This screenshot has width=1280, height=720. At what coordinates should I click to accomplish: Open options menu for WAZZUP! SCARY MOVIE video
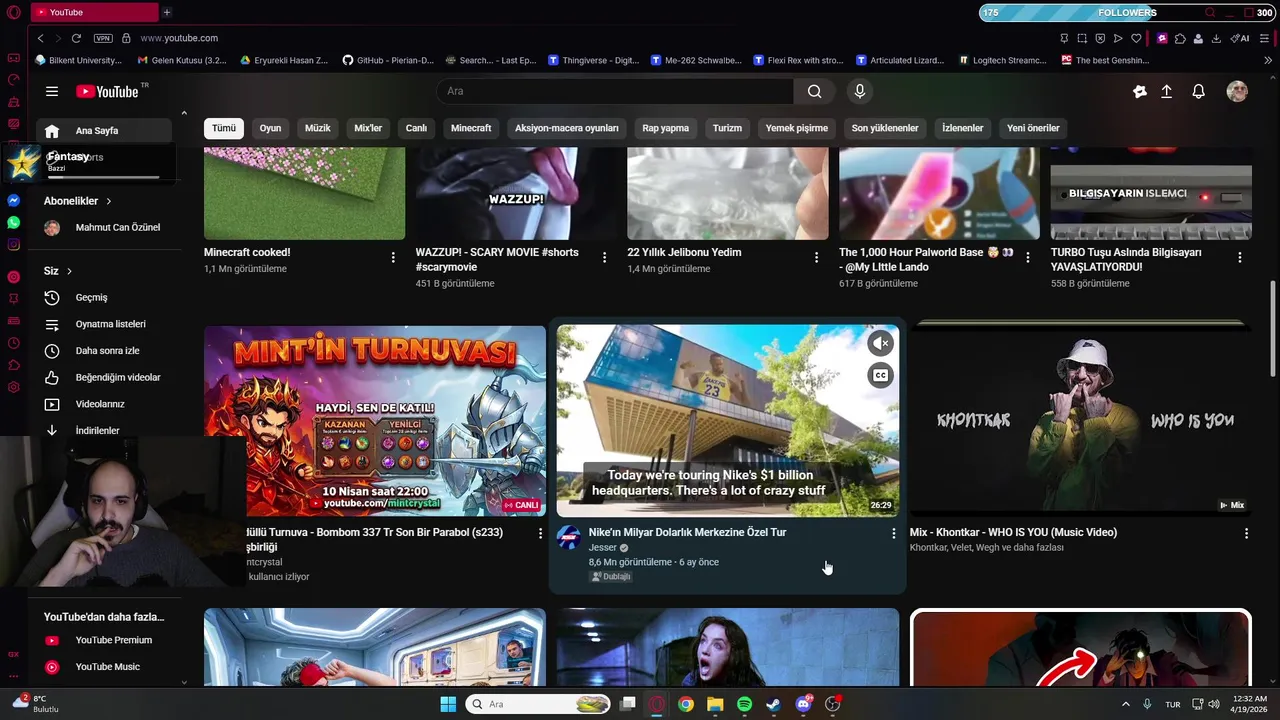(604, 258)
